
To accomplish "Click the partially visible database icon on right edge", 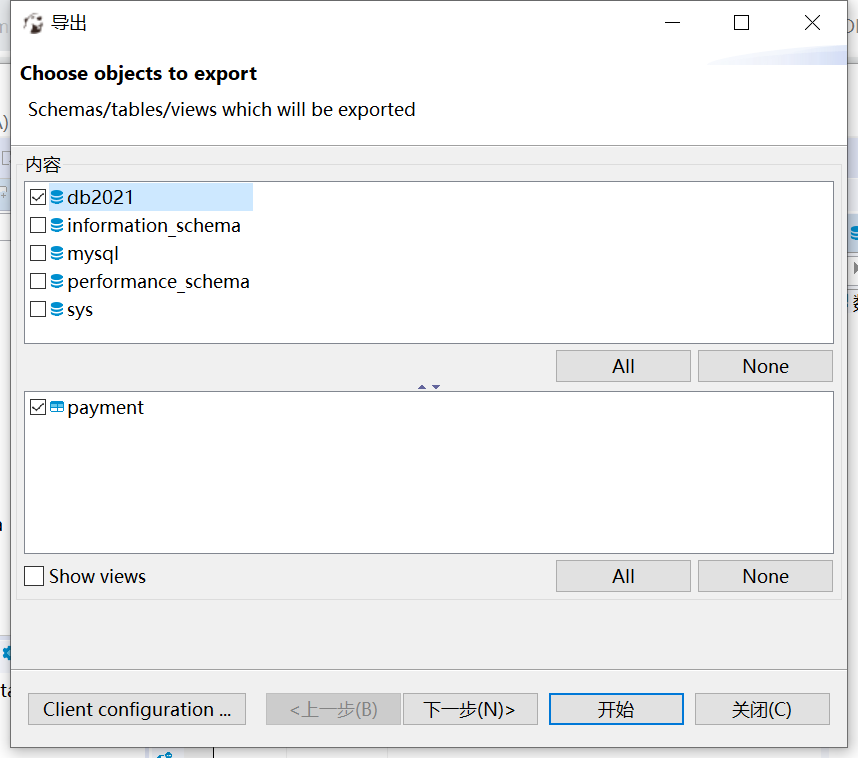I will (x=855, y=233).
